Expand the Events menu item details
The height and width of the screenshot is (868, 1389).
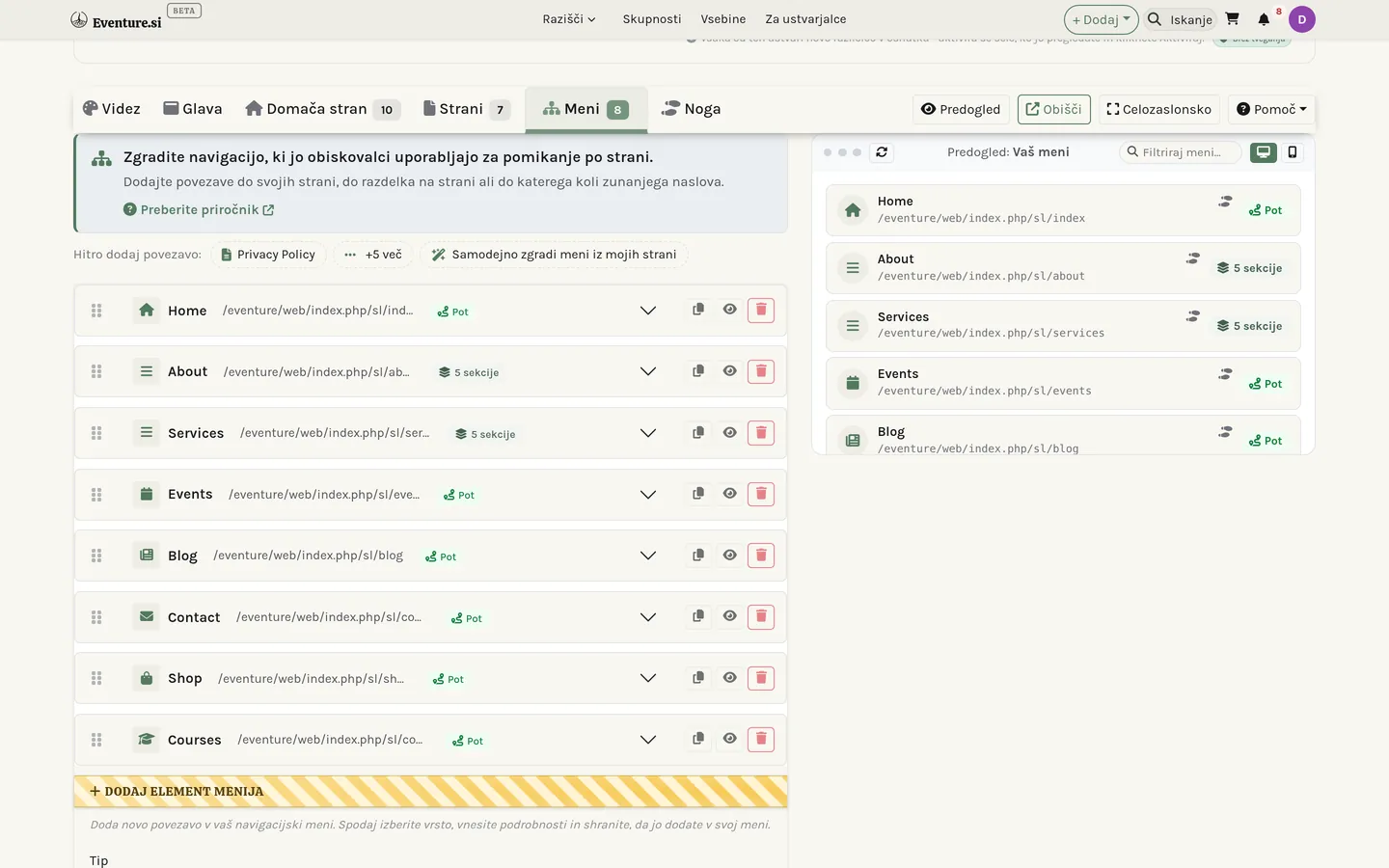point(648,495)
